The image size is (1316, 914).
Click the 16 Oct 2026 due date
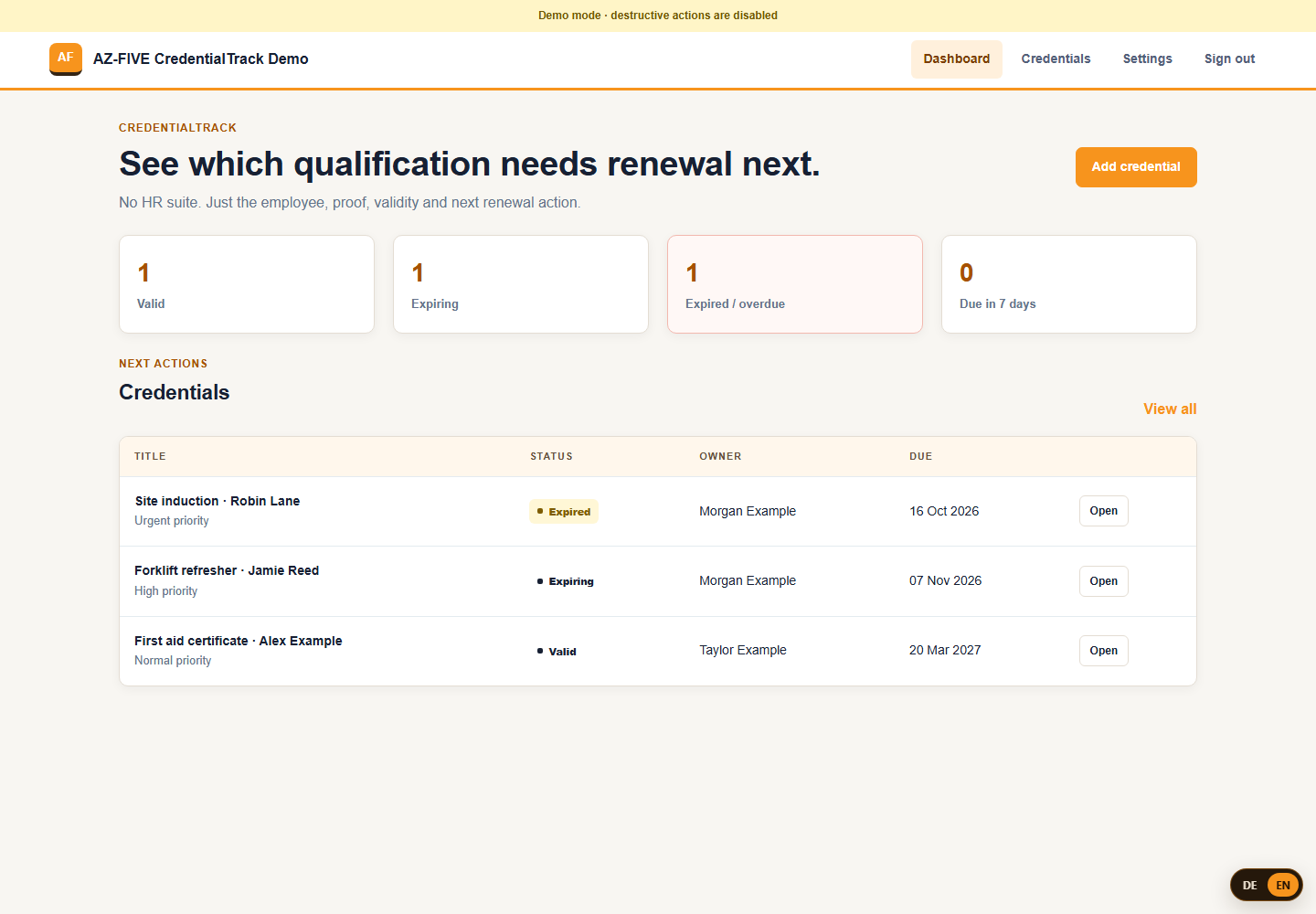944,511
